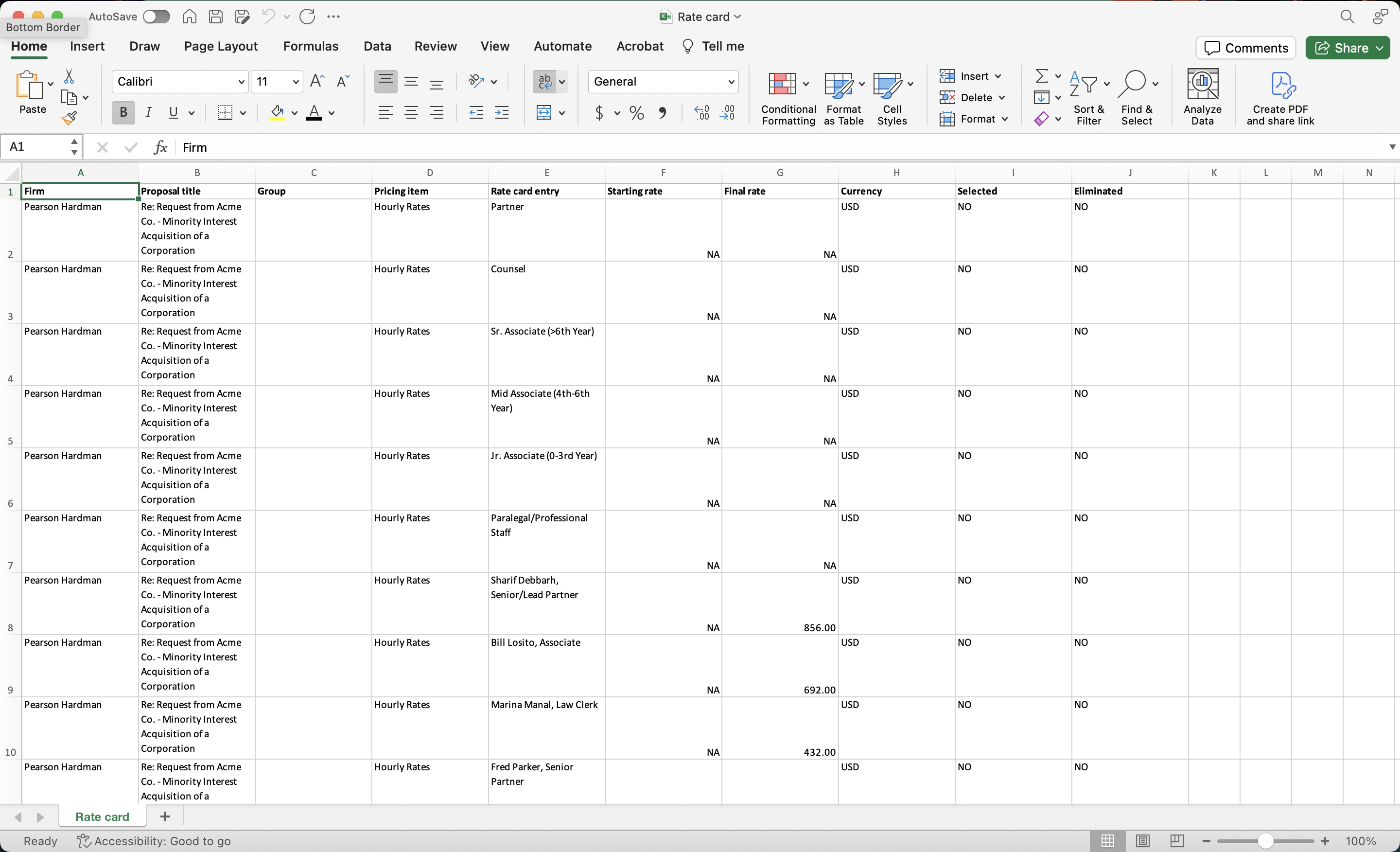Click Top Align icon
1400x852 pixels.
(x=386, y=82)
